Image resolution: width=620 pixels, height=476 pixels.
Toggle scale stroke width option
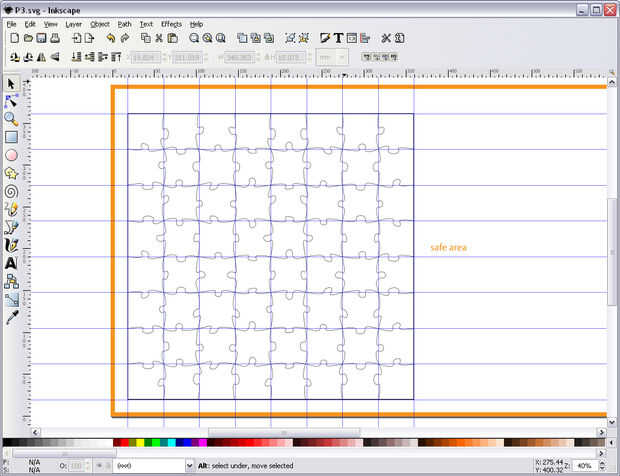[366, 57]
